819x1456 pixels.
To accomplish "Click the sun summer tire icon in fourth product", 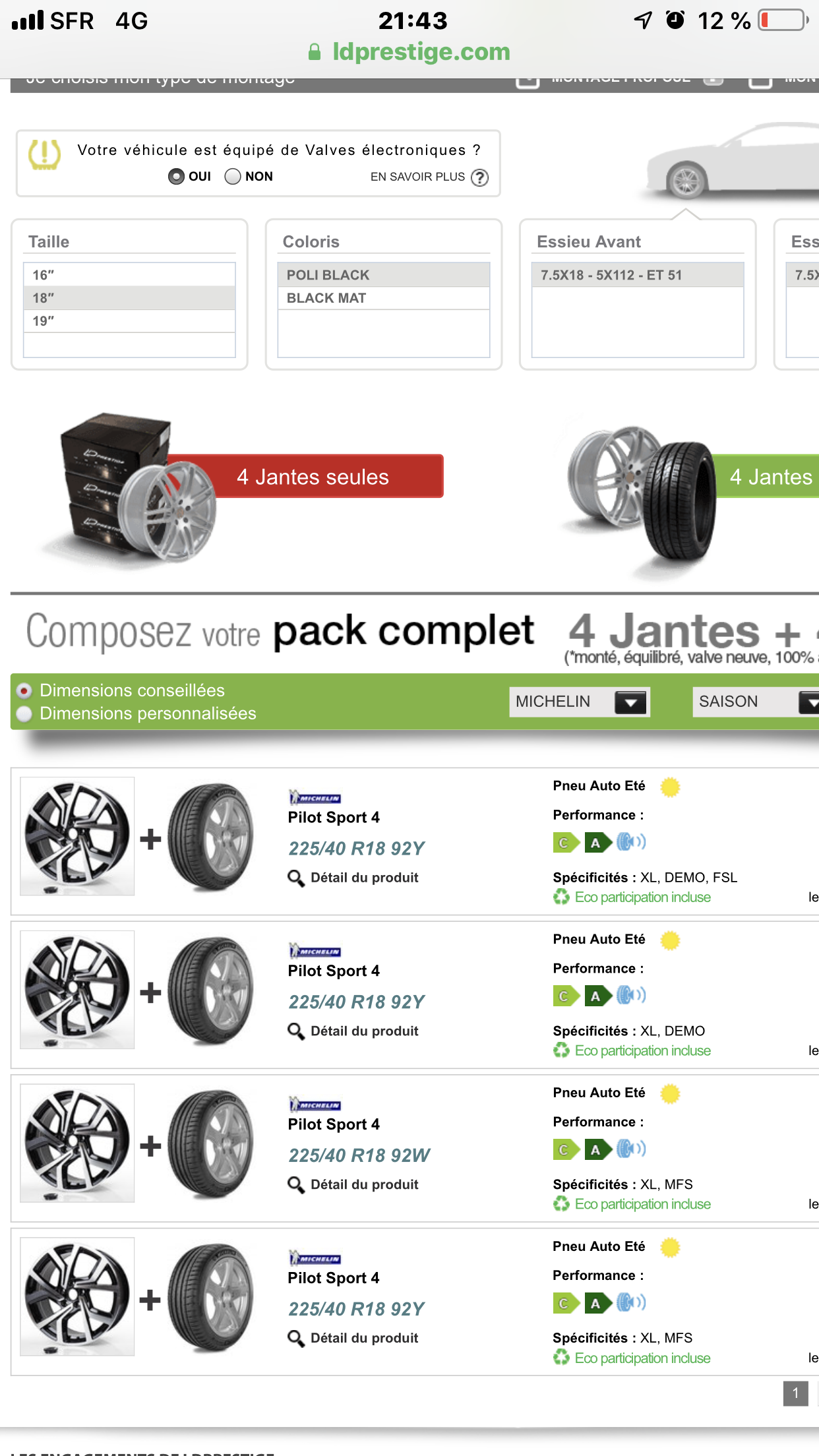I will pyautogui.click(x=670, y=1247).
